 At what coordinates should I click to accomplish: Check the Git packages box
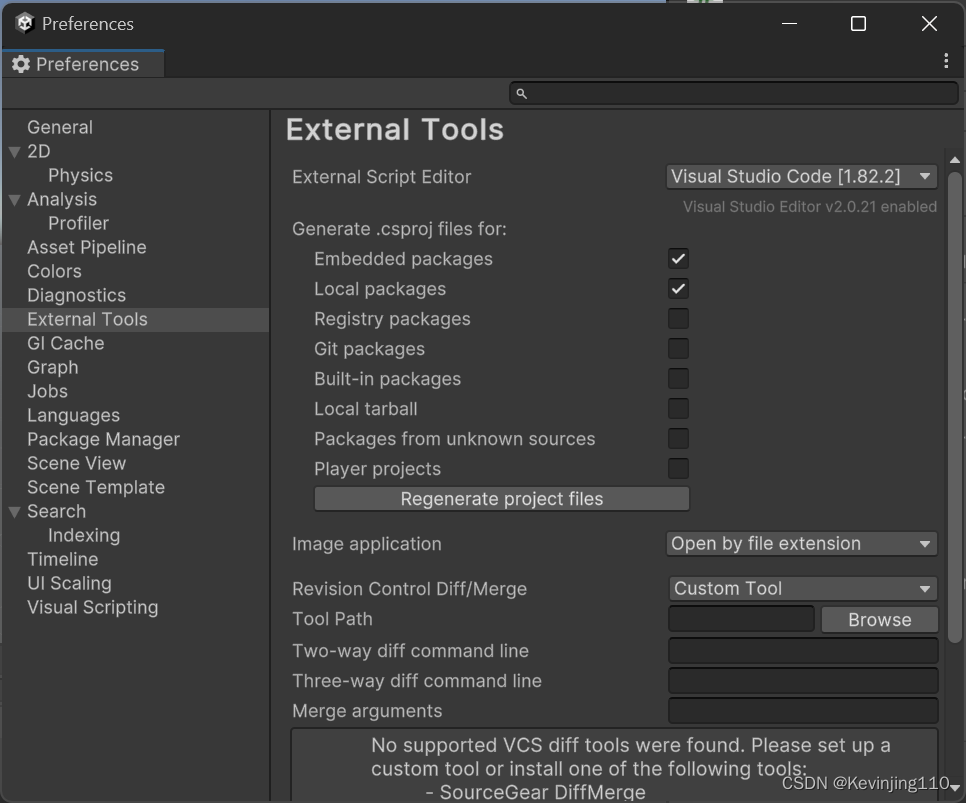[678, 348]
